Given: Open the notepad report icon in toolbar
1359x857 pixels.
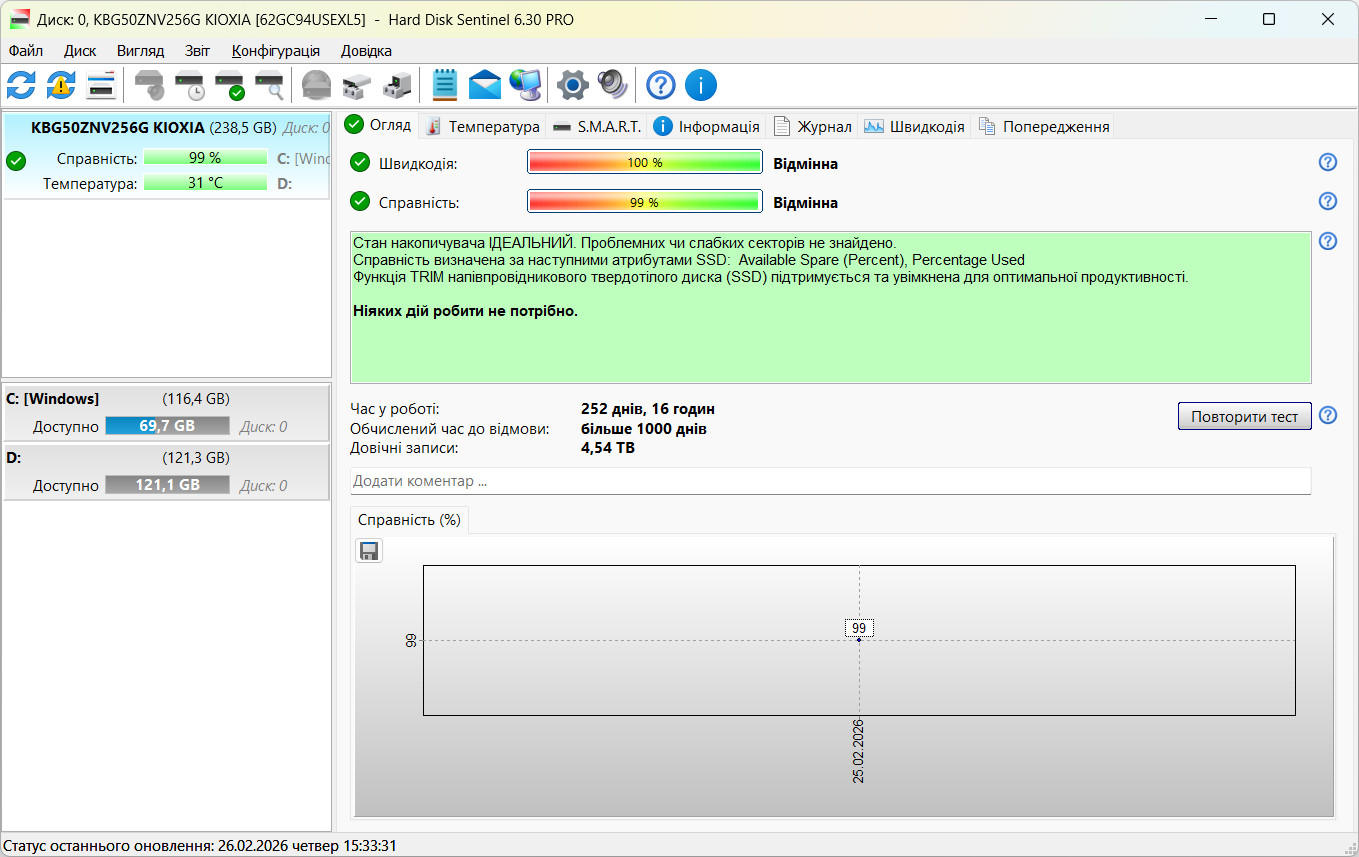Looking at the screenshot, I should point(445,85).
